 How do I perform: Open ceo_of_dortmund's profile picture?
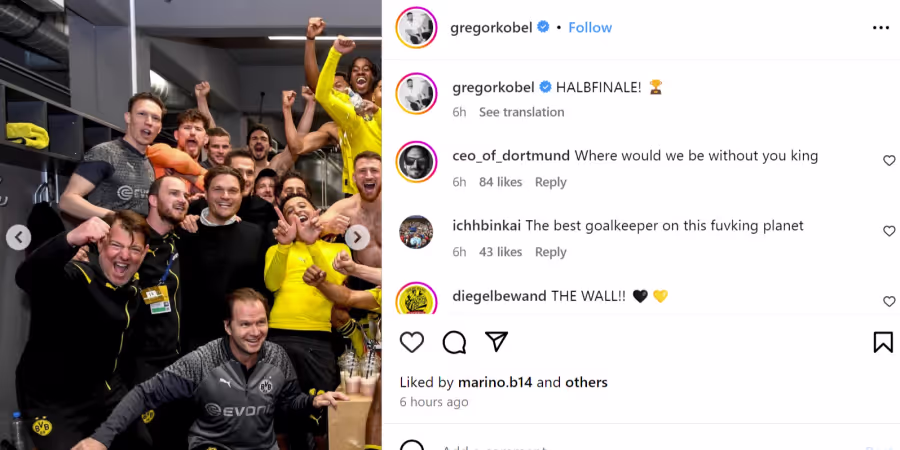coord(416,161)
